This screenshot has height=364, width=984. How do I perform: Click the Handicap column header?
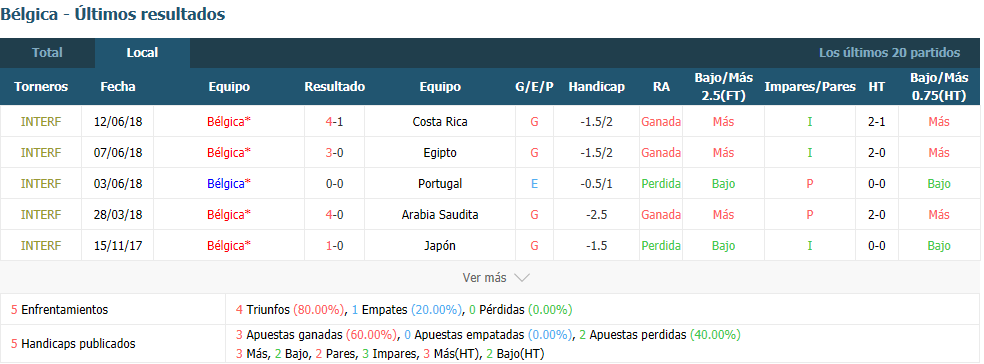click(x=596, y=87)
